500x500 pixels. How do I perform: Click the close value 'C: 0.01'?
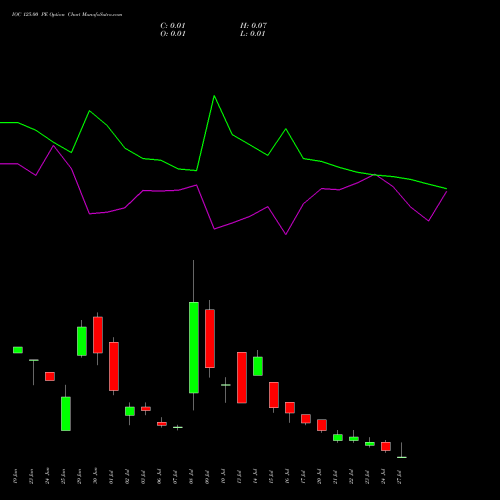point(173,26)
